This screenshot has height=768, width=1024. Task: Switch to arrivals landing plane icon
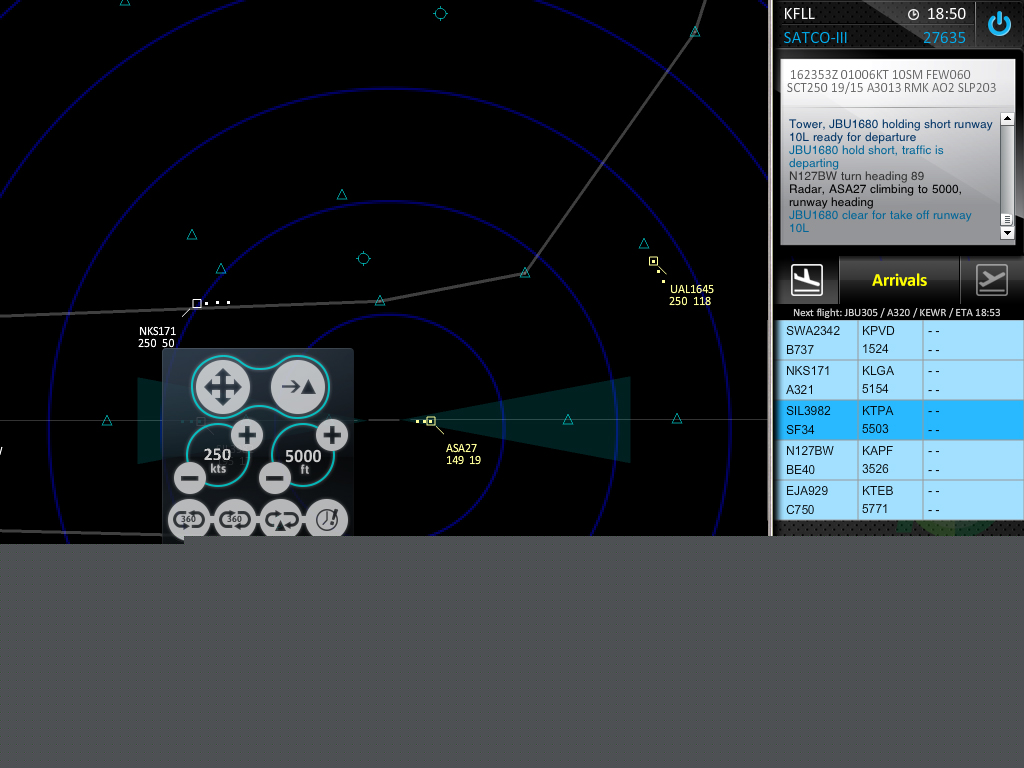point(806,280)
